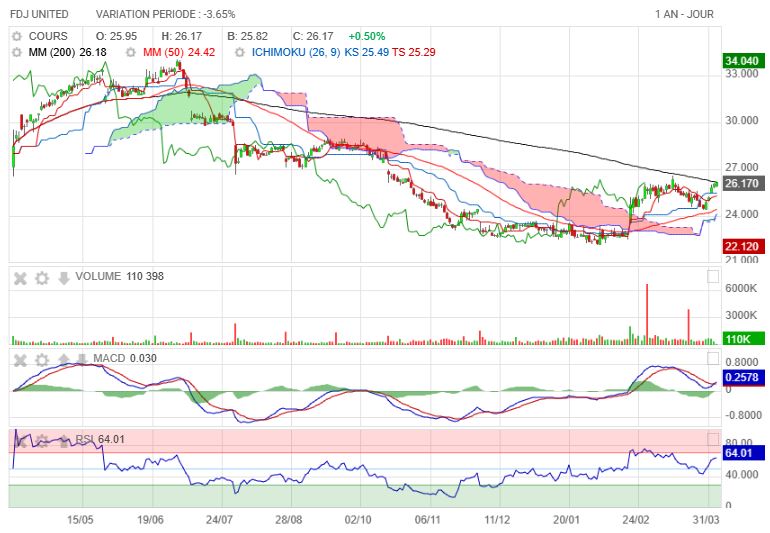
Task: Open the ICHIMOKU settings gear
Action: pos(239,52)
